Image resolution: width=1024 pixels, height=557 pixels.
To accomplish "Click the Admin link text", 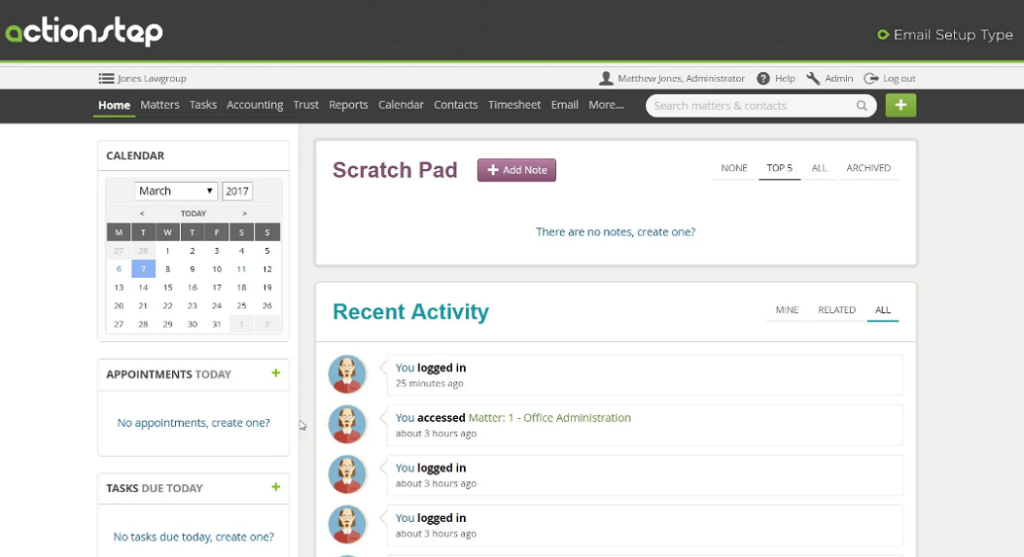I will click(839, 78).
